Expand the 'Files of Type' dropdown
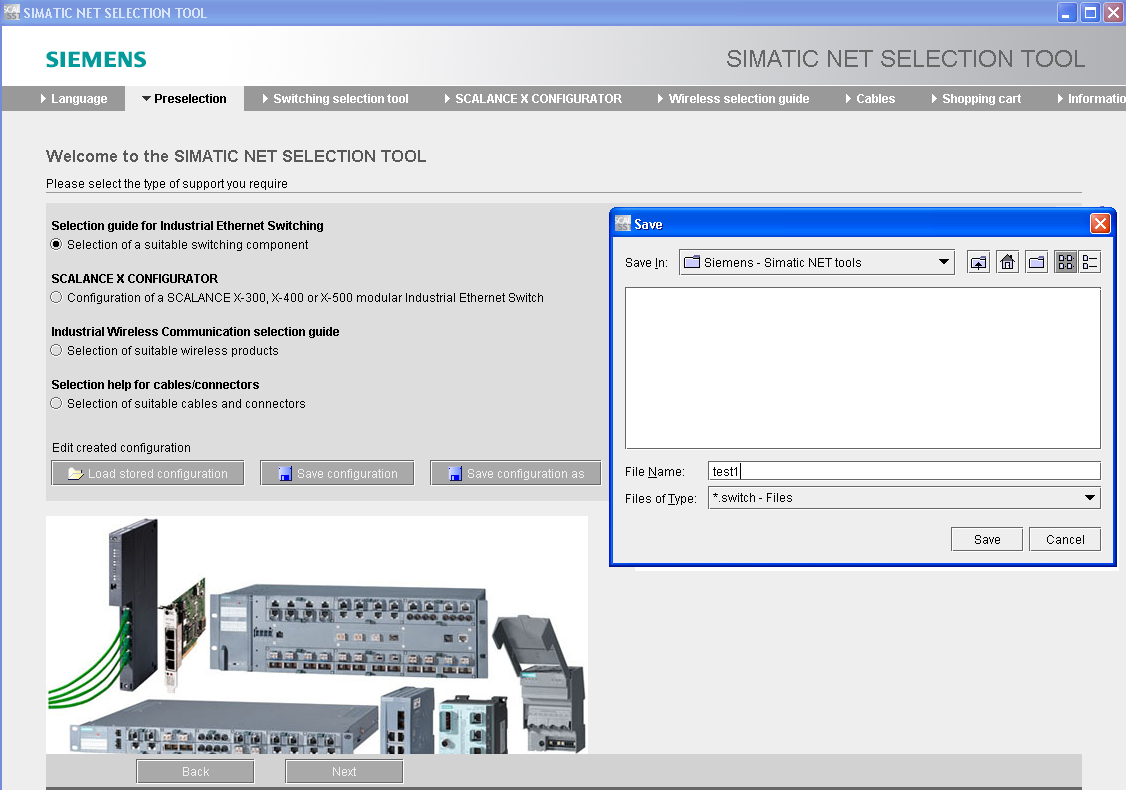The height and width of the screenshot is (790, 1126). (x=904, y=498)
